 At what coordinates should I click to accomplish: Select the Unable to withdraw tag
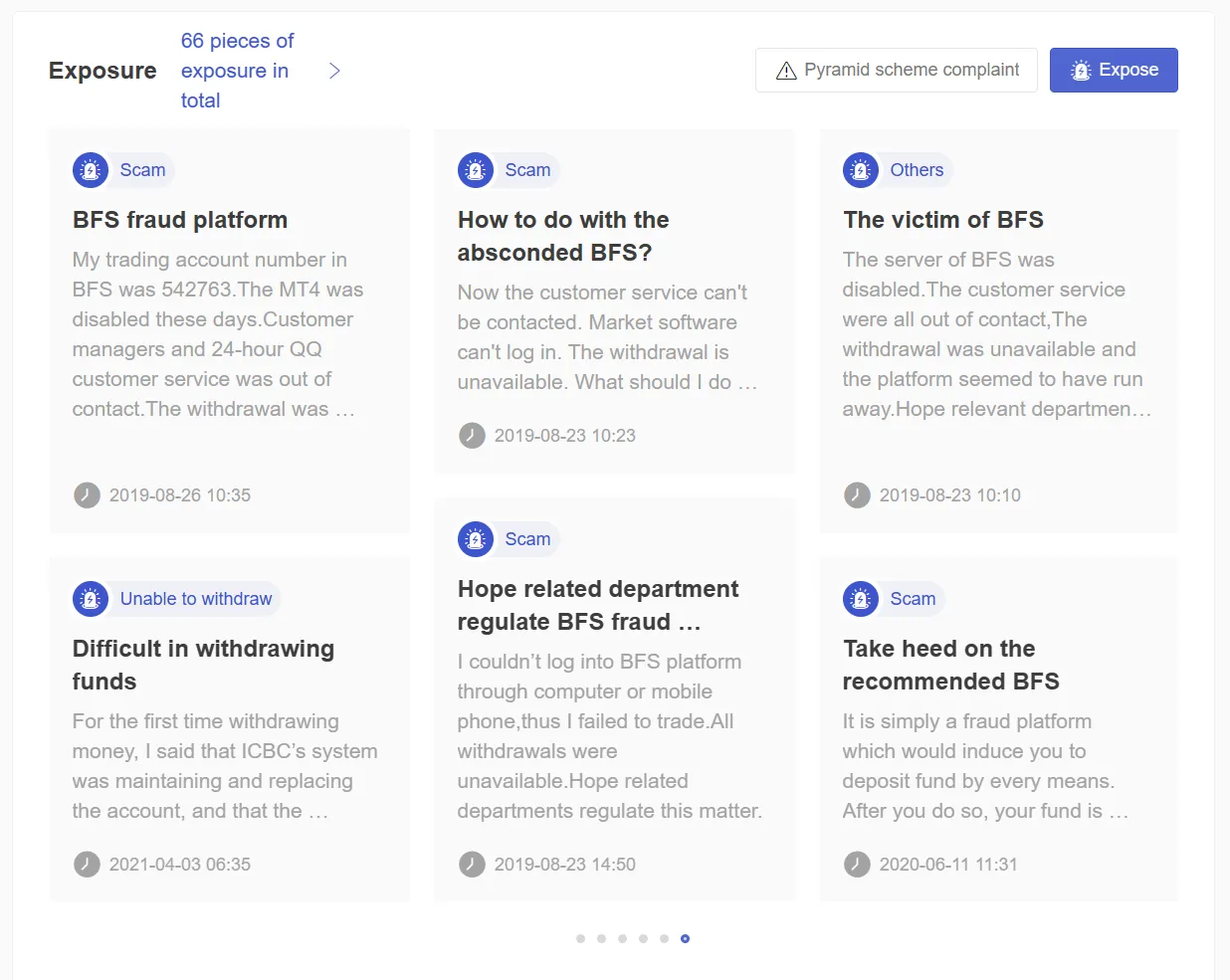[196, 599]
